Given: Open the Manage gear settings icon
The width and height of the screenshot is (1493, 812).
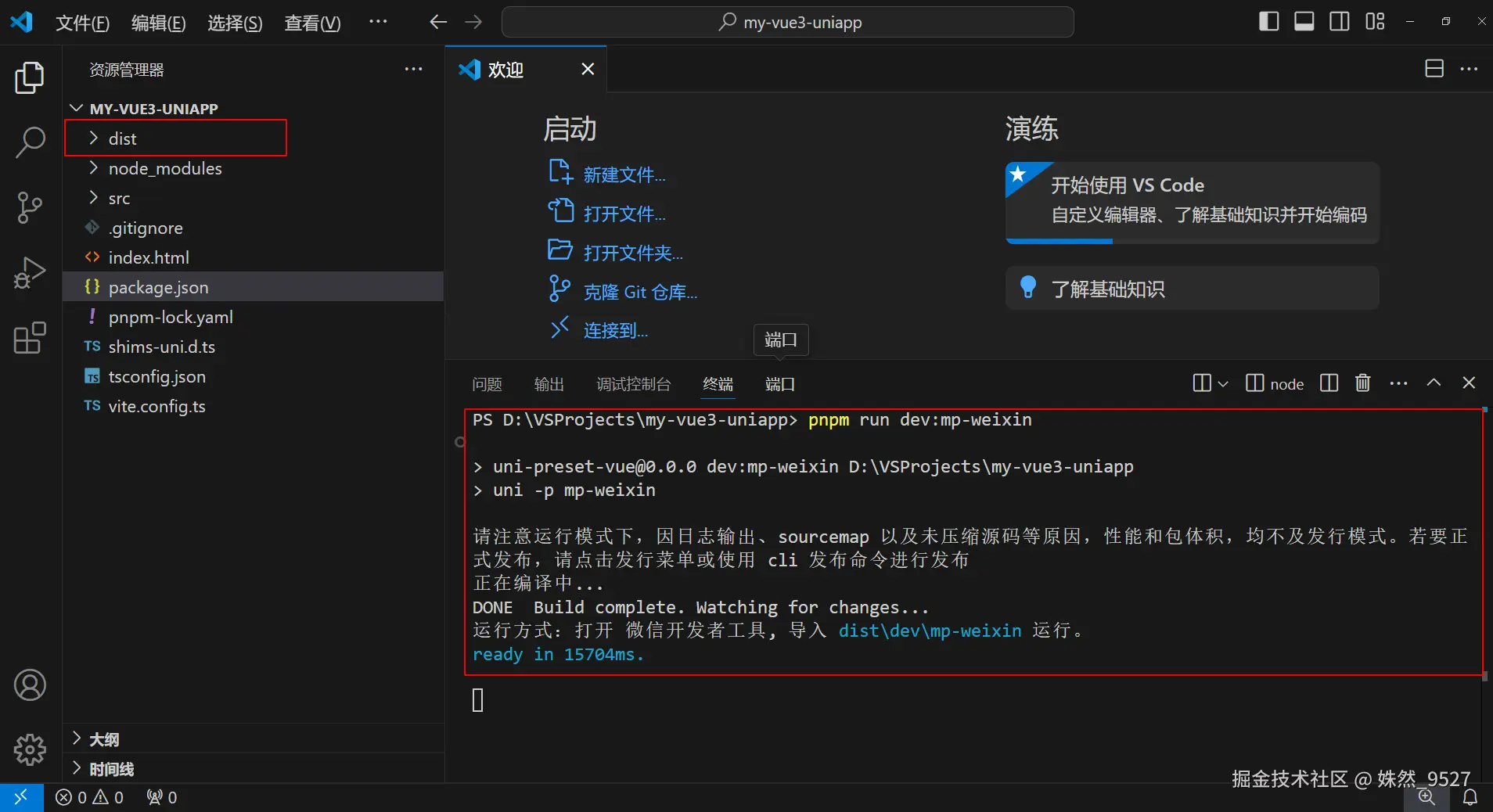Looking at the screenshot, I should coord(30,749).
